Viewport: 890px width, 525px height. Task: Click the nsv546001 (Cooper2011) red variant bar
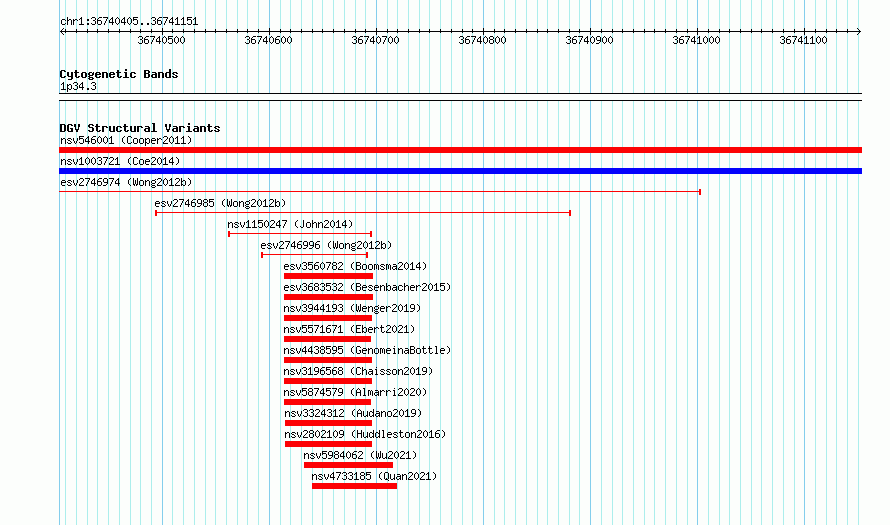460,150
